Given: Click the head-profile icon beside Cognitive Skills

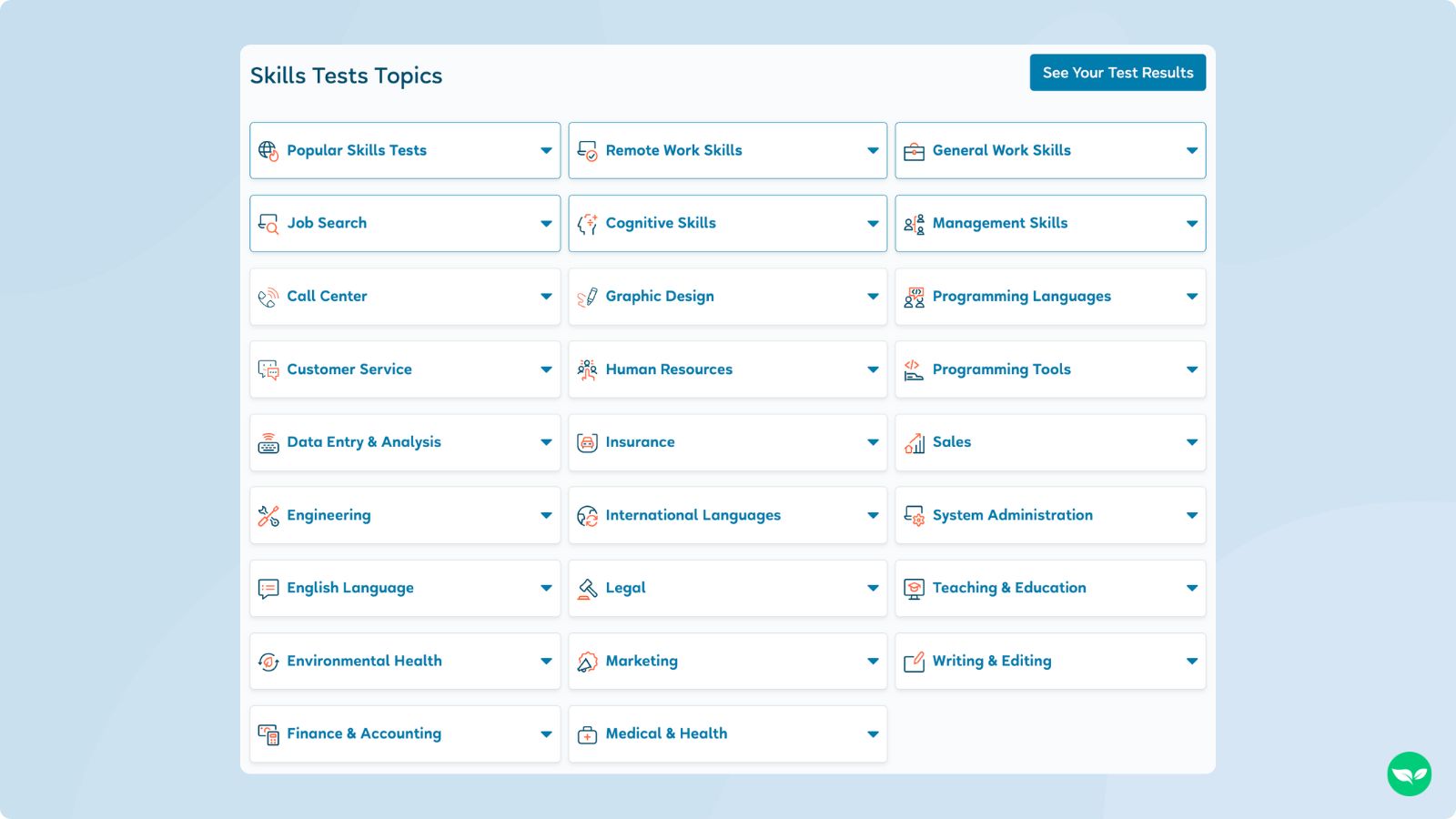Looking at the screenshot, I should (587, 223).
